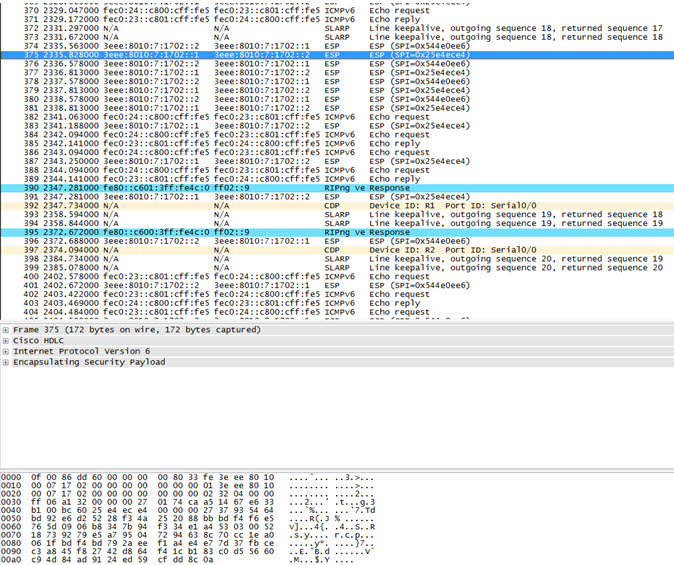The image size is (674, 565).
Task: Select packet 375 ESP row in packet list
Action: pyautogui.click(x=337, y=55)
